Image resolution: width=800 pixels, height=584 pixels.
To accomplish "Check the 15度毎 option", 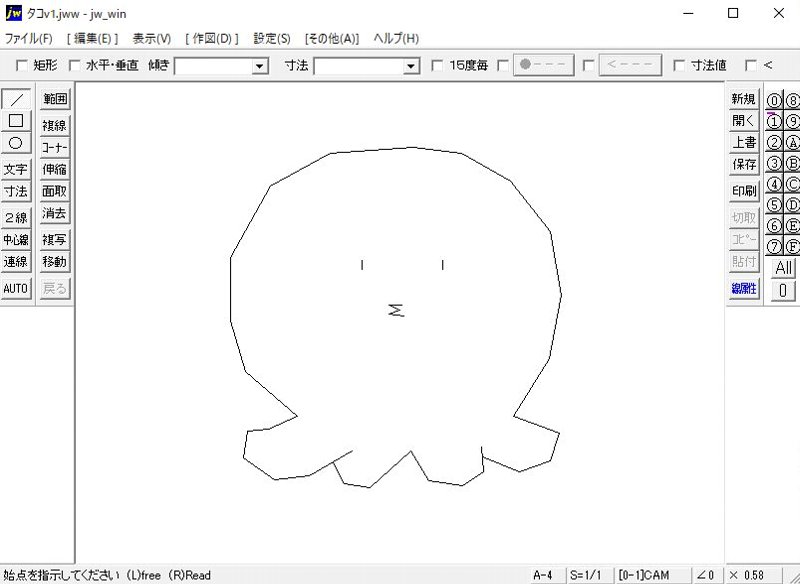I will 438,65.
